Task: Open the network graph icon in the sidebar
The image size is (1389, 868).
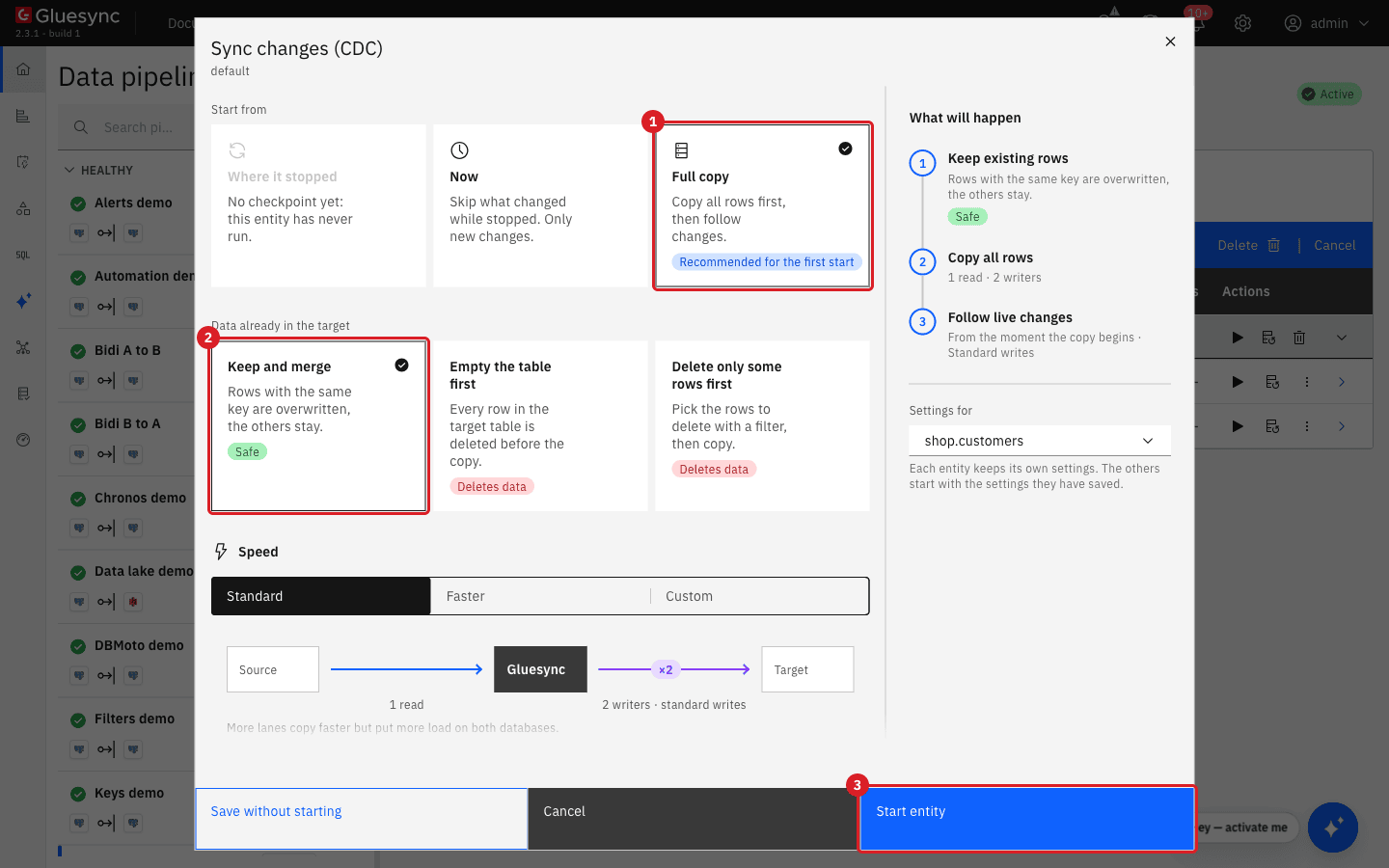Action: click(x=23, y=347)
